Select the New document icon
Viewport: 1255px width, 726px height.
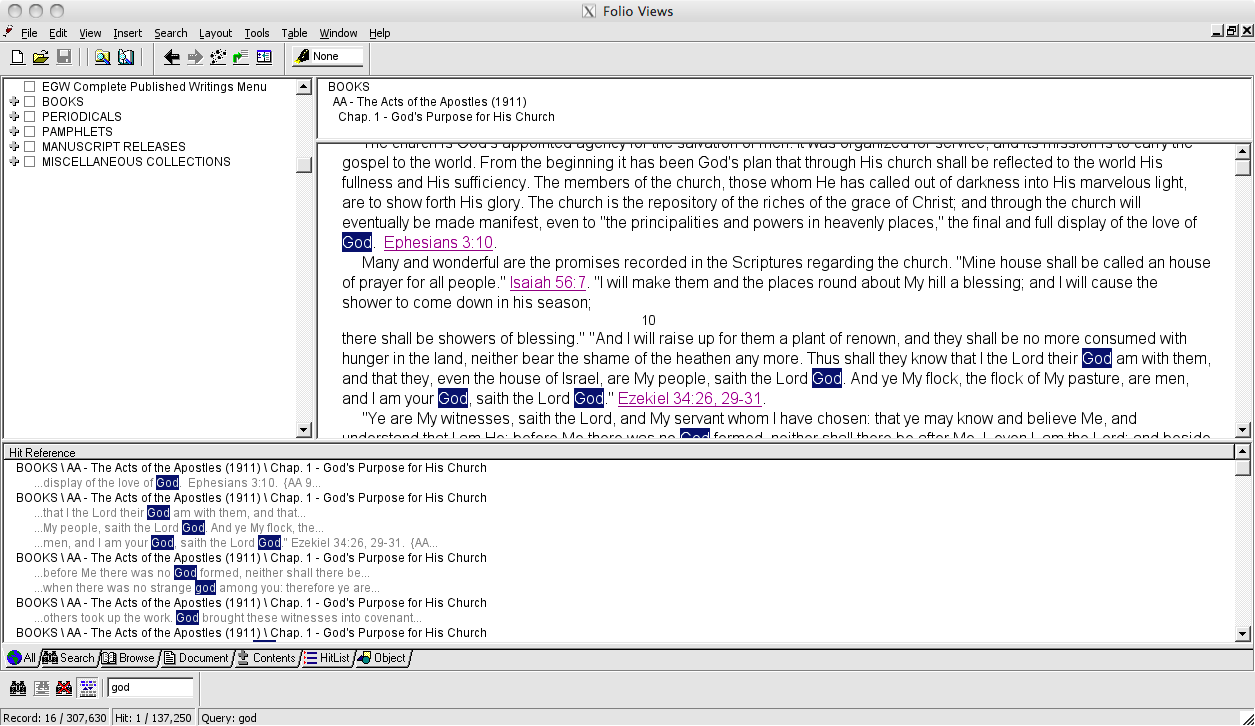click(x=17, y=57)
